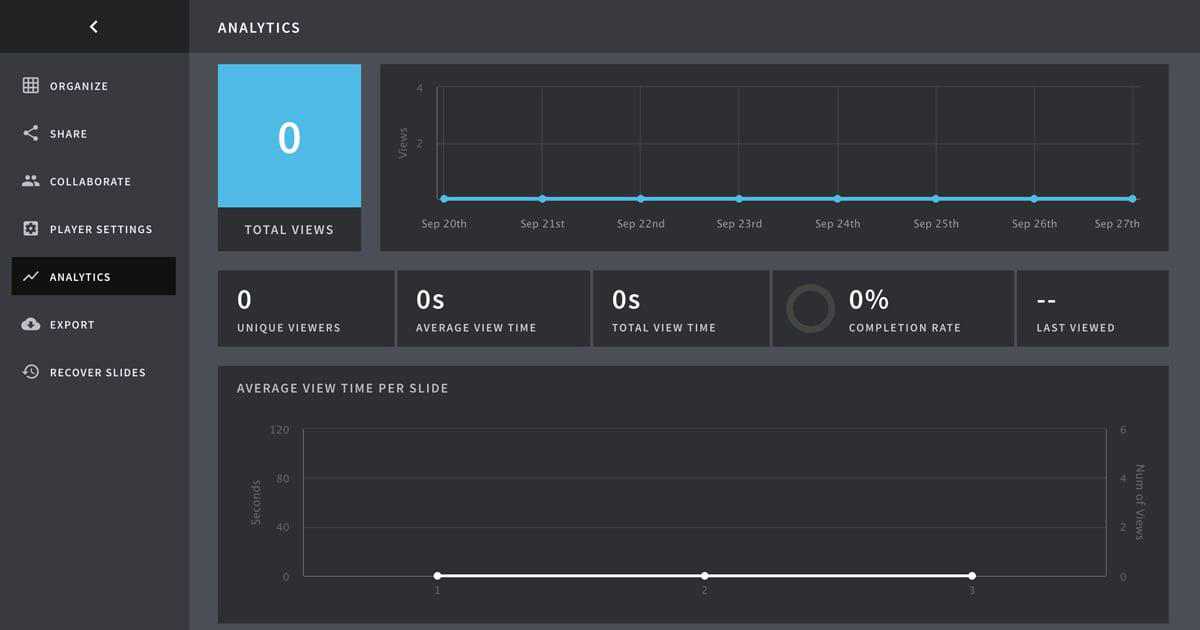Screen dimensions: 1200x630
Task: Click slide 2 point in view time chart
Action: click(x=705, y=576)
